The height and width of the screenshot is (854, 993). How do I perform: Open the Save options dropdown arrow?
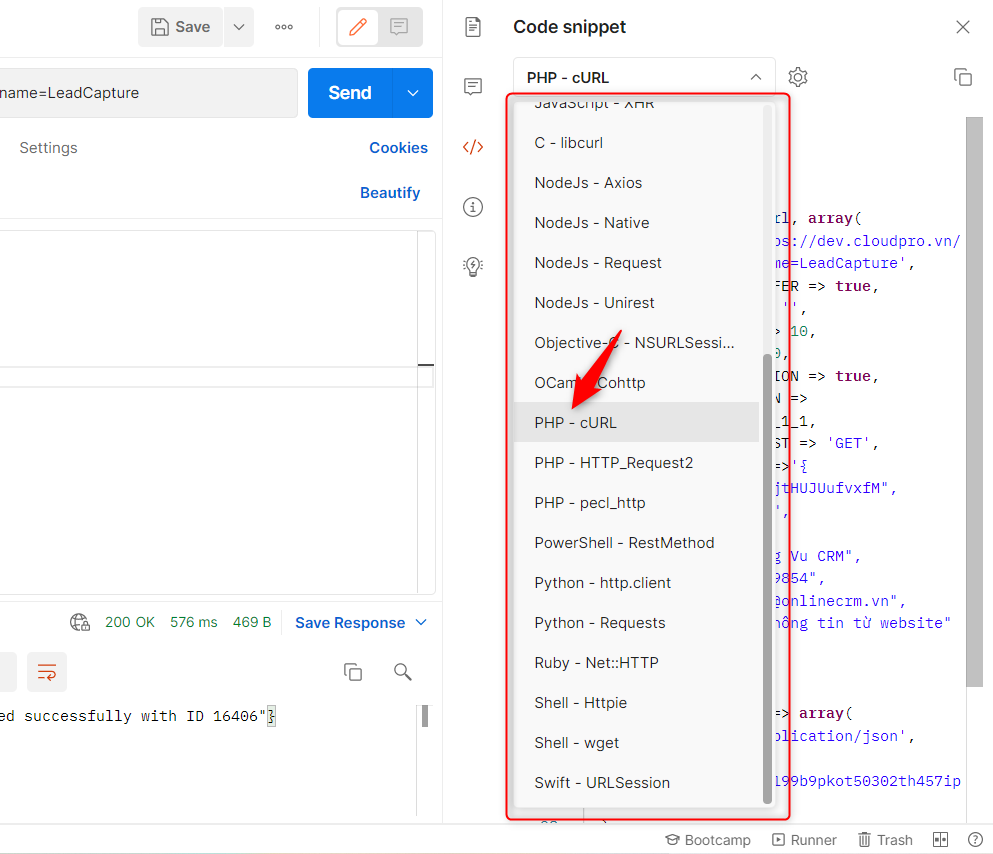click(x=239, y=27)
